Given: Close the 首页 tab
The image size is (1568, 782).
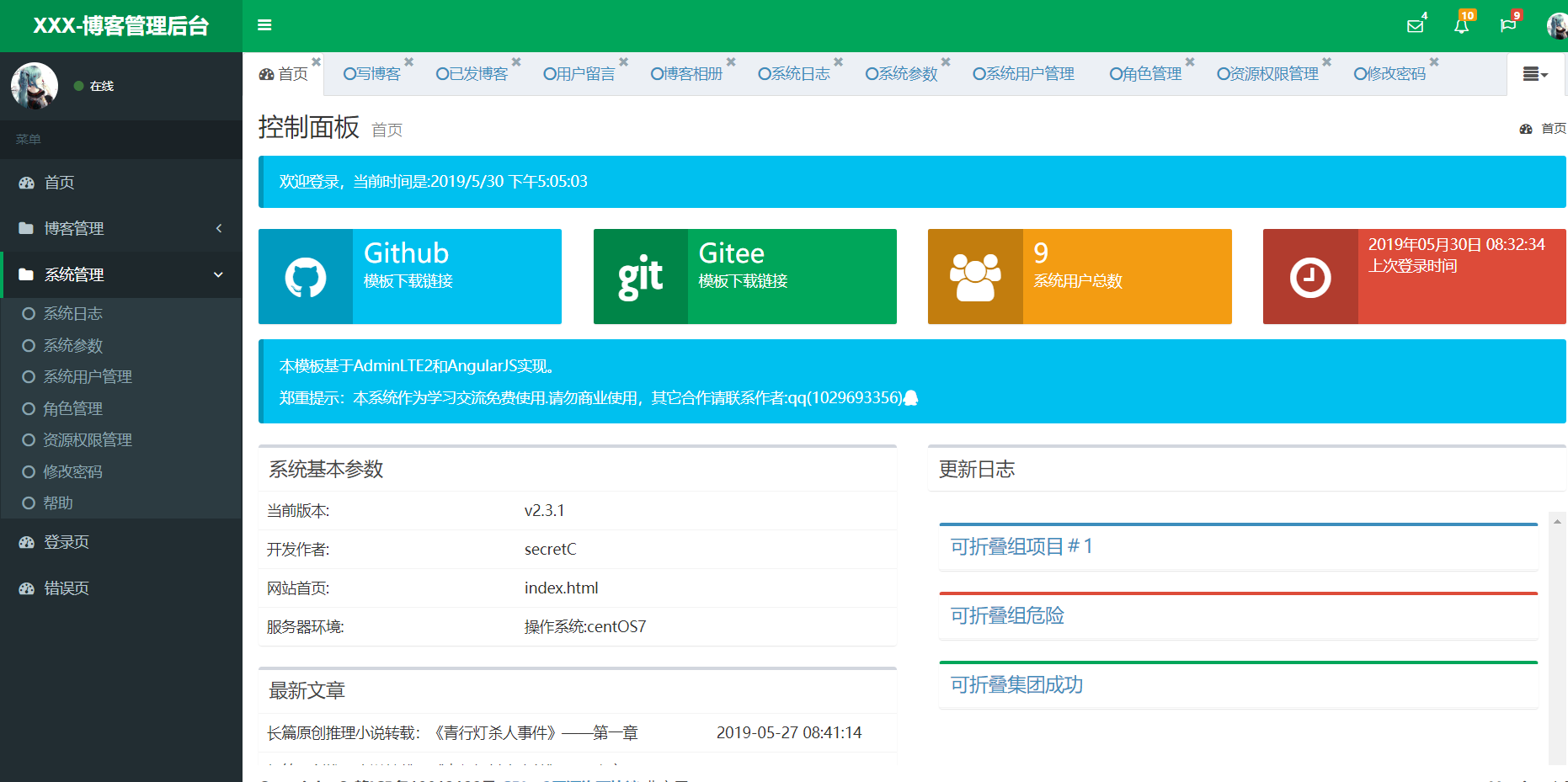Looking at the screenshot, I should (317, 61).
